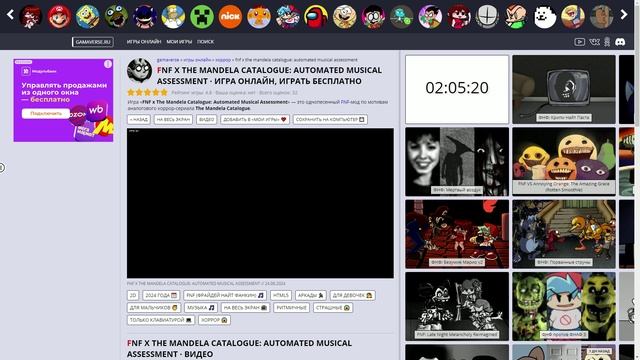Open the ИГРЫ ОНЛАЙН menu item
The height and width of the screenshot is (360, 640).
(144, 42)
